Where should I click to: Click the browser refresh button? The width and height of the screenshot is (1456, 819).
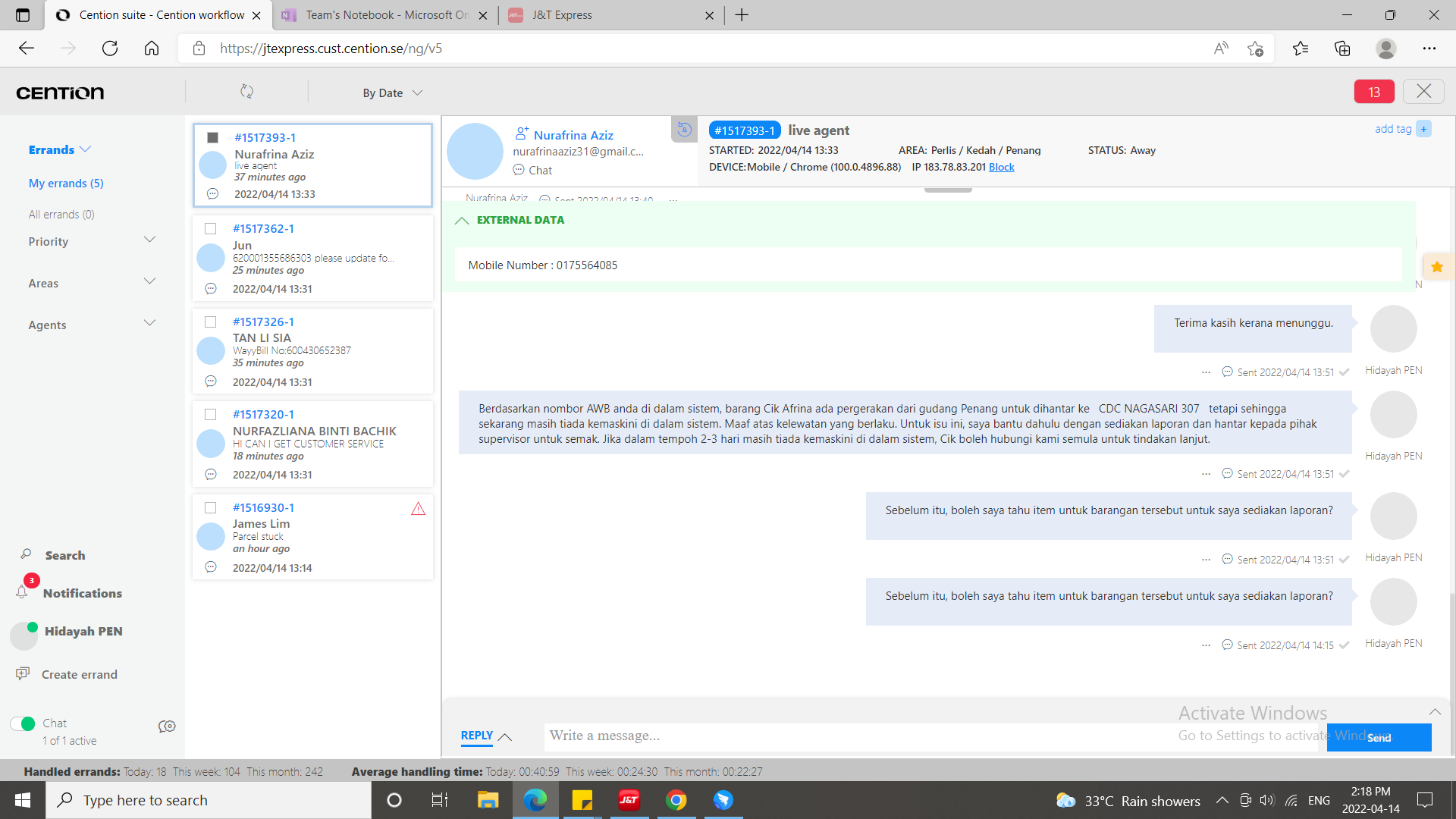click(110, 49)
